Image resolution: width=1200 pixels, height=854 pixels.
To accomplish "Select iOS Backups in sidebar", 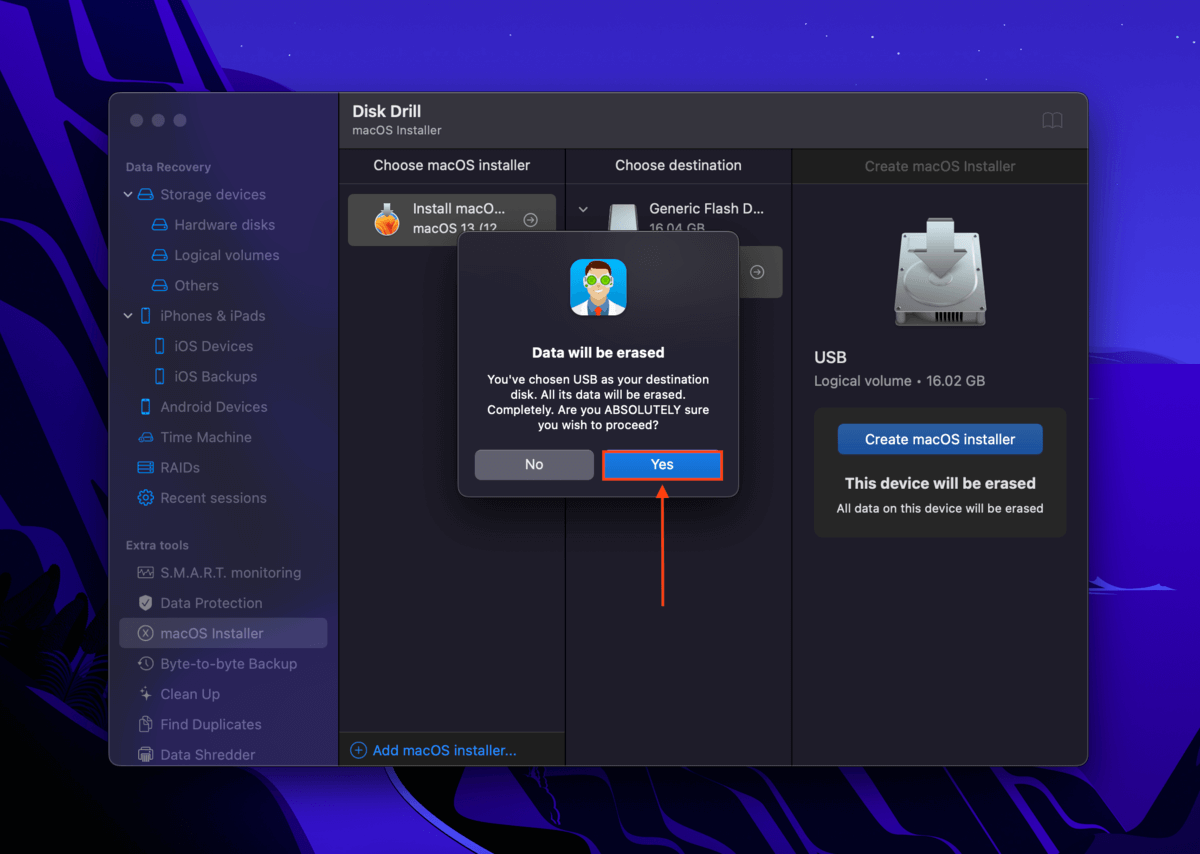I will 214,376.
